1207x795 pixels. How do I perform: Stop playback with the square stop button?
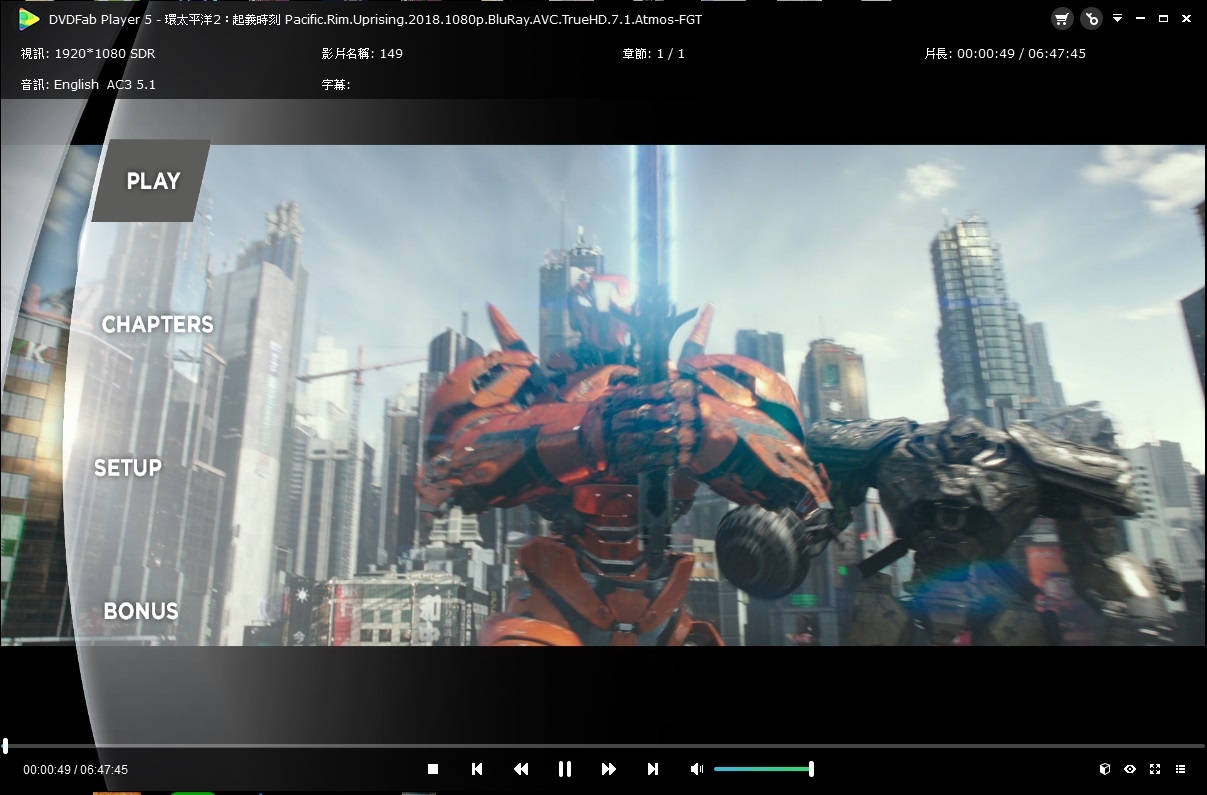click(x=433, y=769)
